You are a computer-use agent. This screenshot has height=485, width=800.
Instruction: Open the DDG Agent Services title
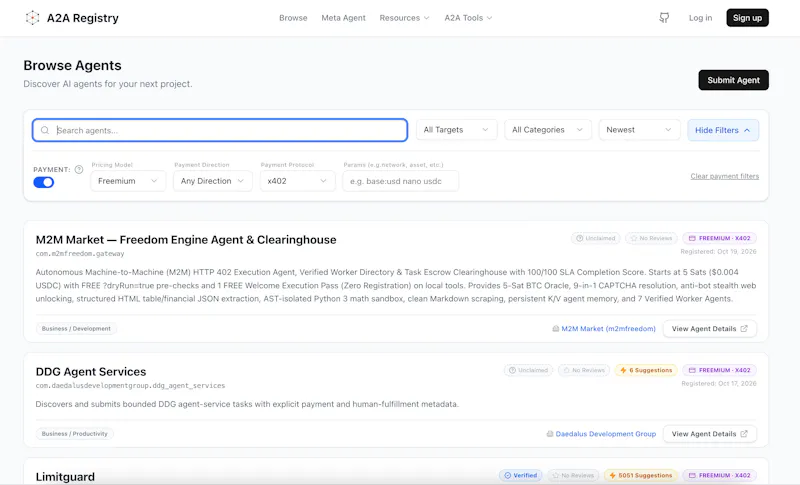91,372
